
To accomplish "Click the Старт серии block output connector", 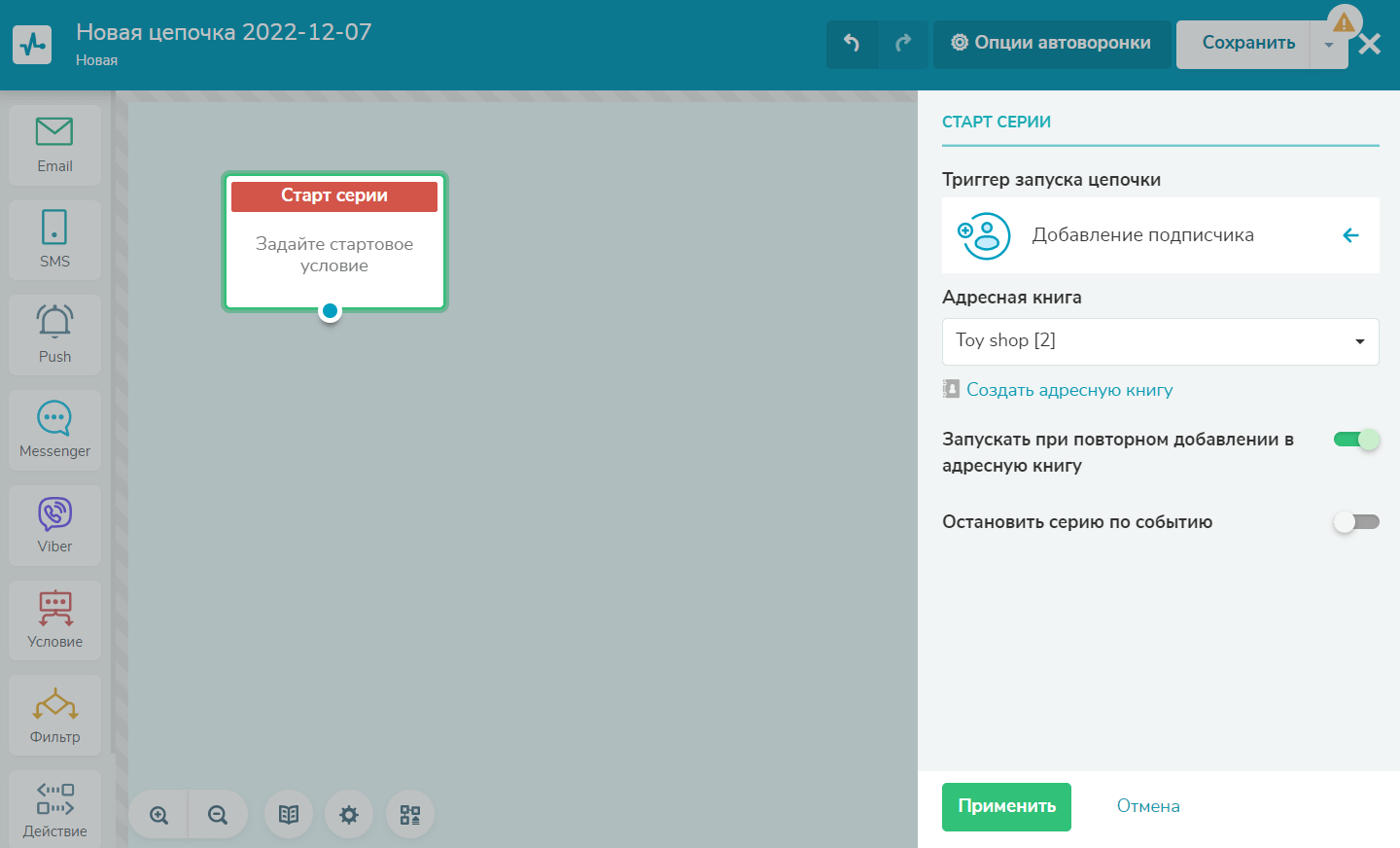I will click(331, 311).
